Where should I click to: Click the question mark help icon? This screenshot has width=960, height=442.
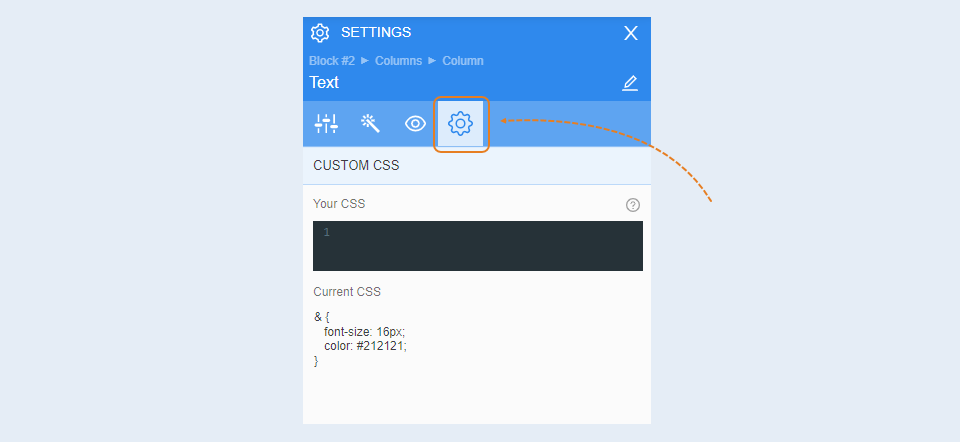[632, 205]
